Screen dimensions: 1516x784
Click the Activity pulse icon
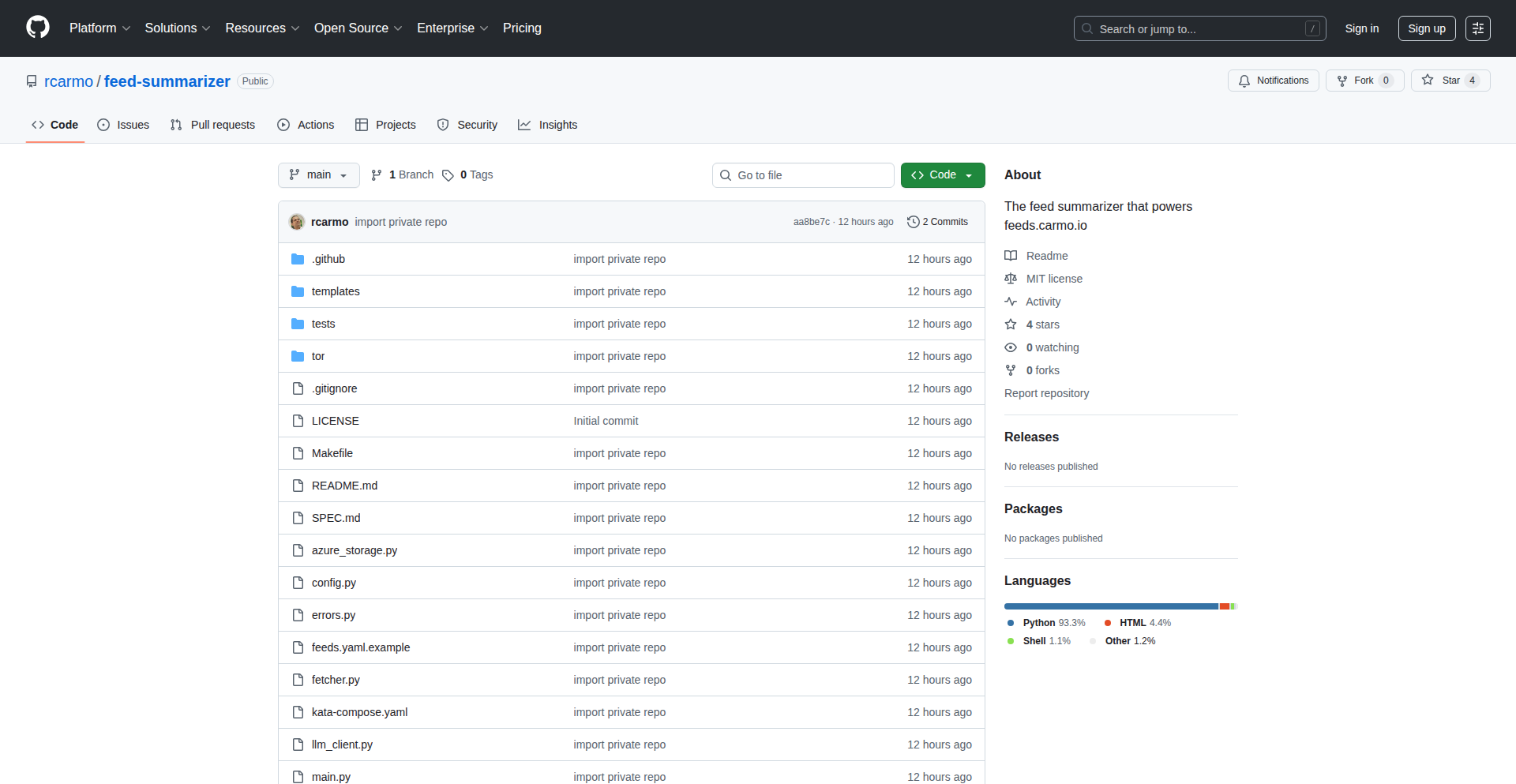1011,302
